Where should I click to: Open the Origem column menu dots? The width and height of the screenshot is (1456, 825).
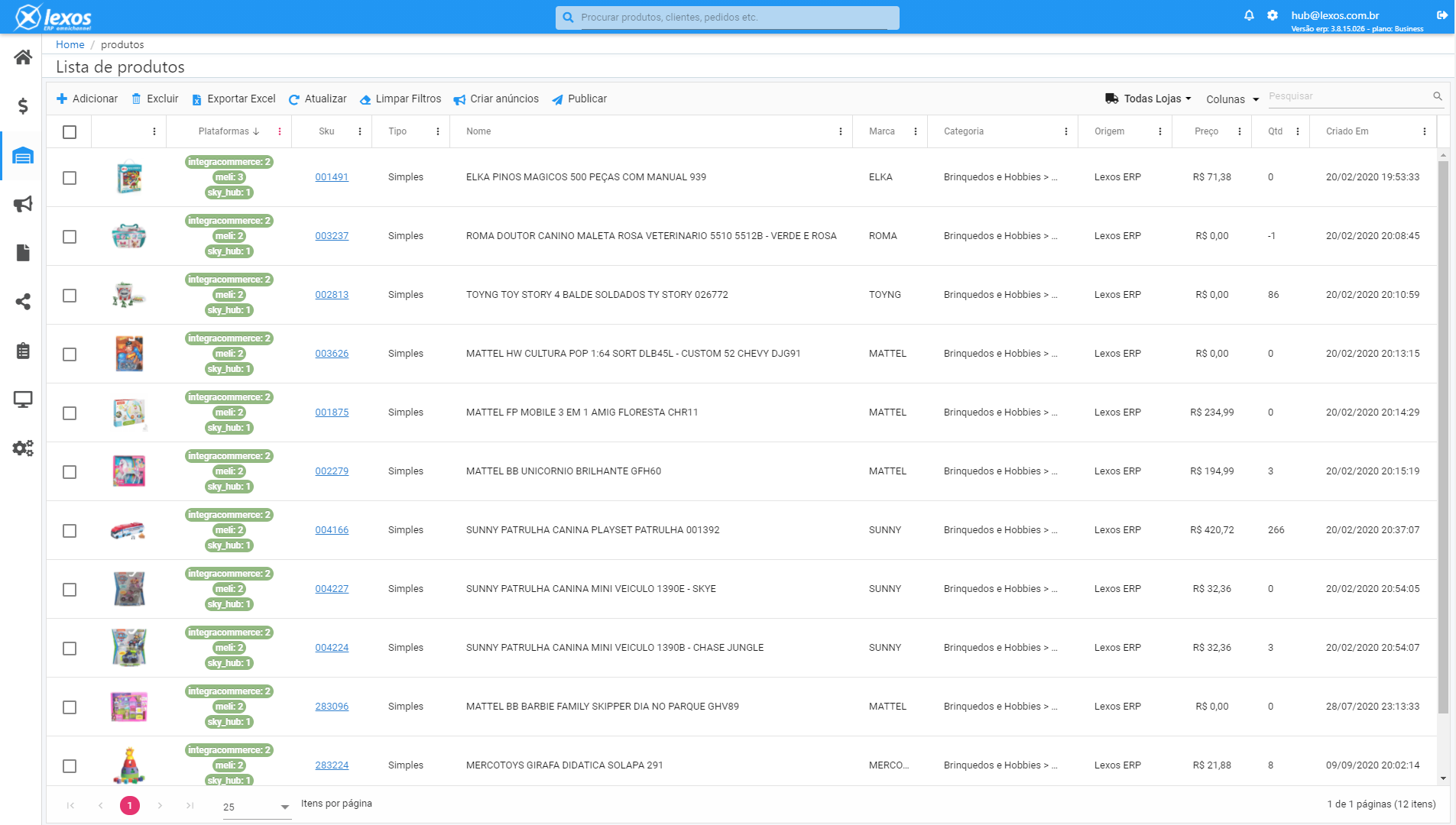pyautogui.click(x=1160, y=131)
